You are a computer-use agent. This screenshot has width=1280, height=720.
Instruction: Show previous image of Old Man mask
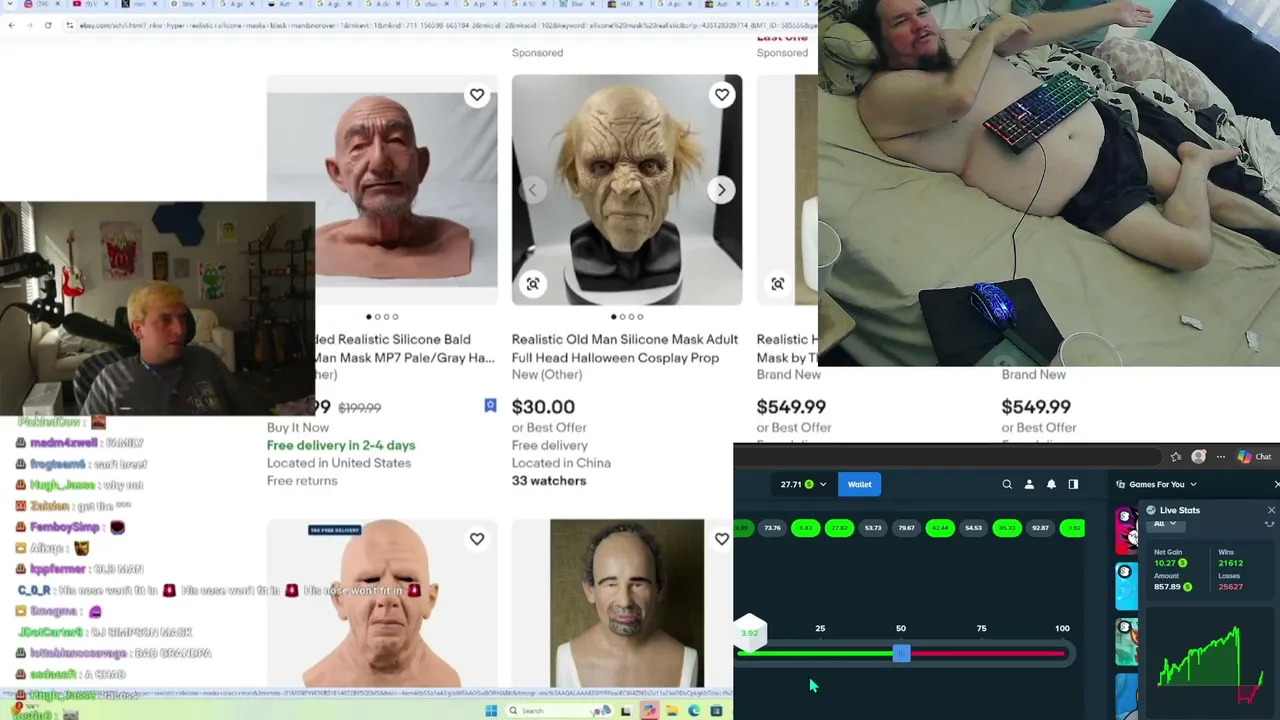point(533,190)
